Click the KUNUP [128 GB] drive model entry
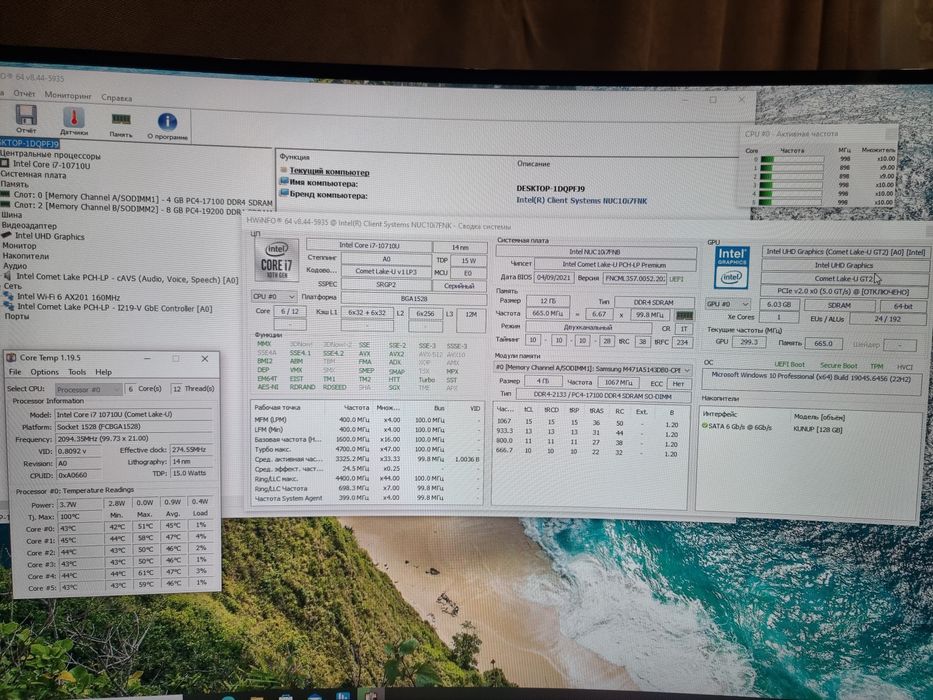 click(818, 429)
